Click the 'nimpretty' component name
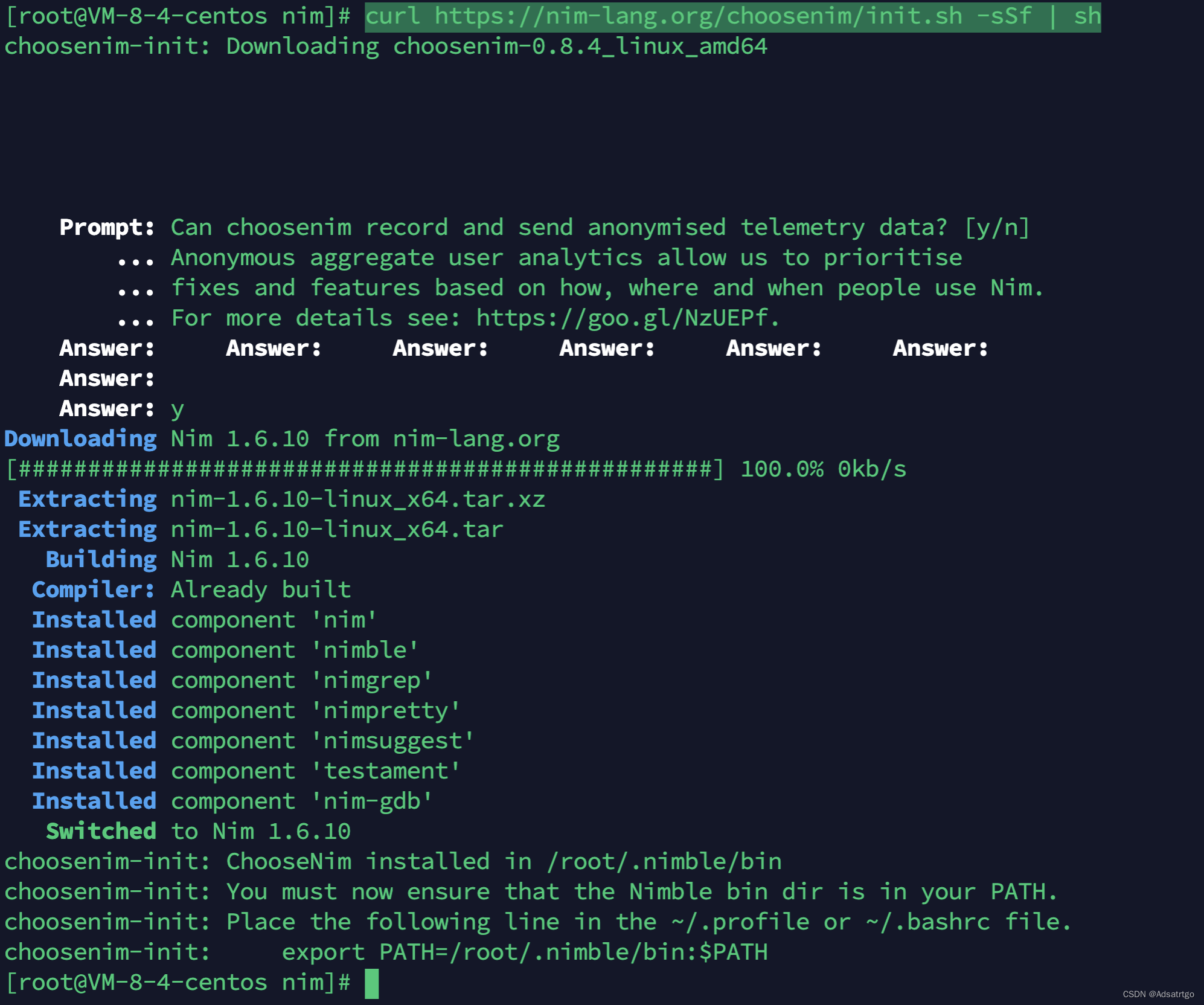 pos(386,711)
